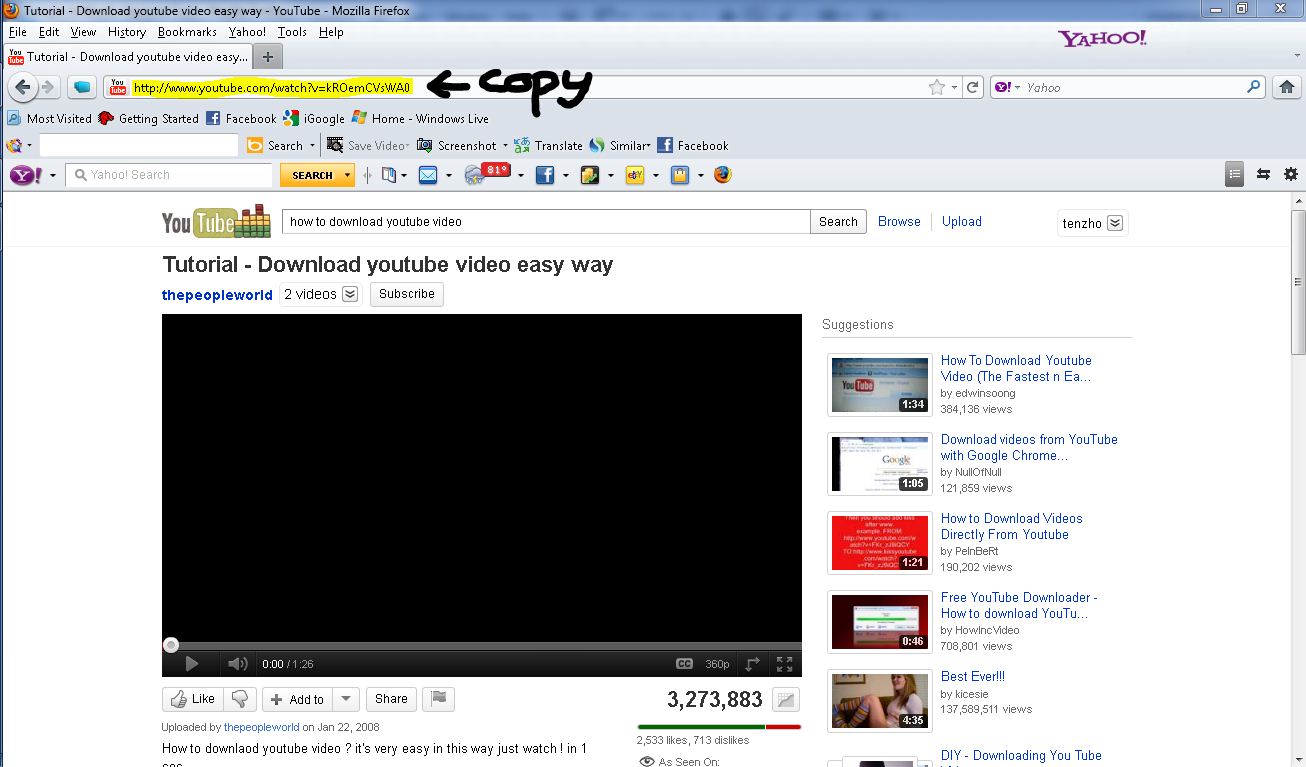The height and width of the screenshot is (767, 1306).
Task: Go back with the browser Back arrow
Action: click(x=23, y=87)
